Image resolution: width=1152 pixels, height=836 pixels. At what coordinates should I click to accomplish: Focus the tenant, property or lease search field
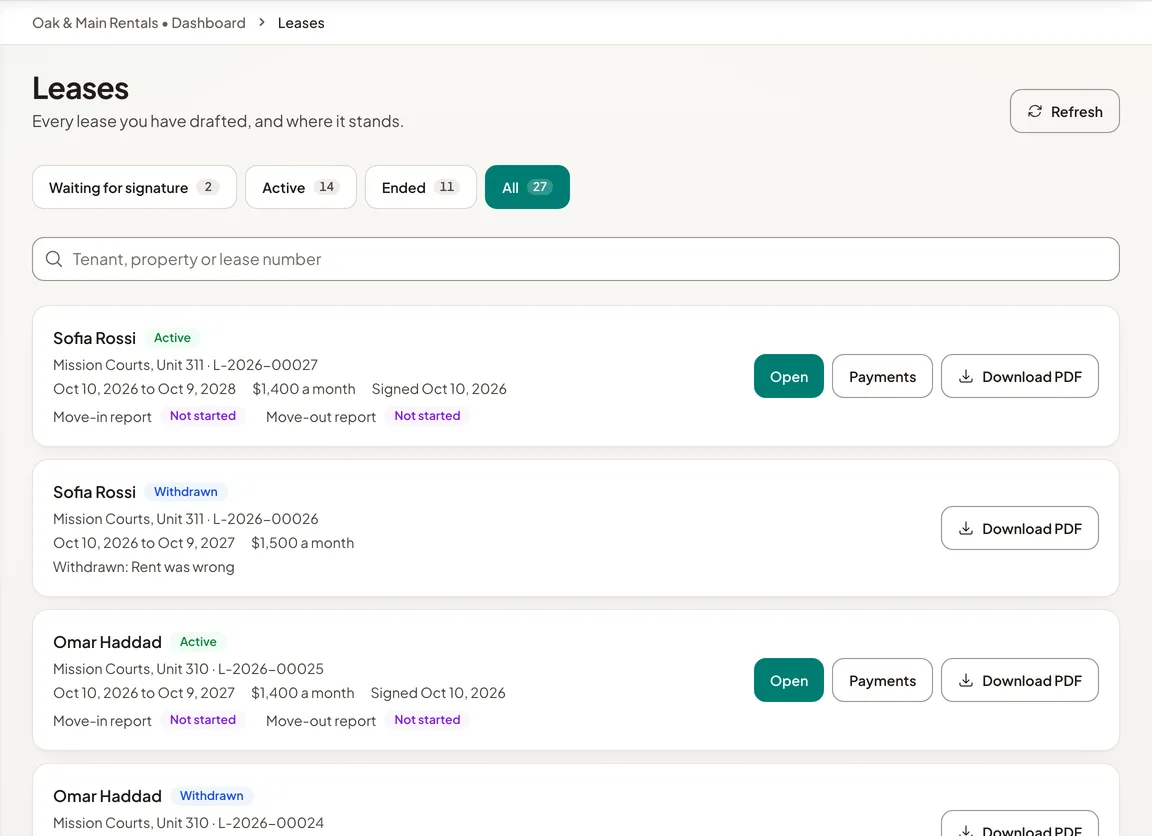tap(575, 259)
